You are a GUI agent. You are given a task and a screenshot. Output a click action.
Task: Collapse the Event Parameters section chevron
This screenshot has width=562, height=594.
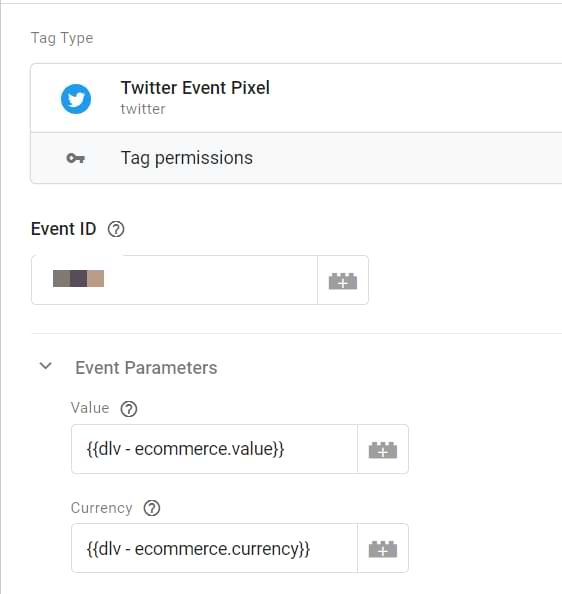[x=46, y=366]
